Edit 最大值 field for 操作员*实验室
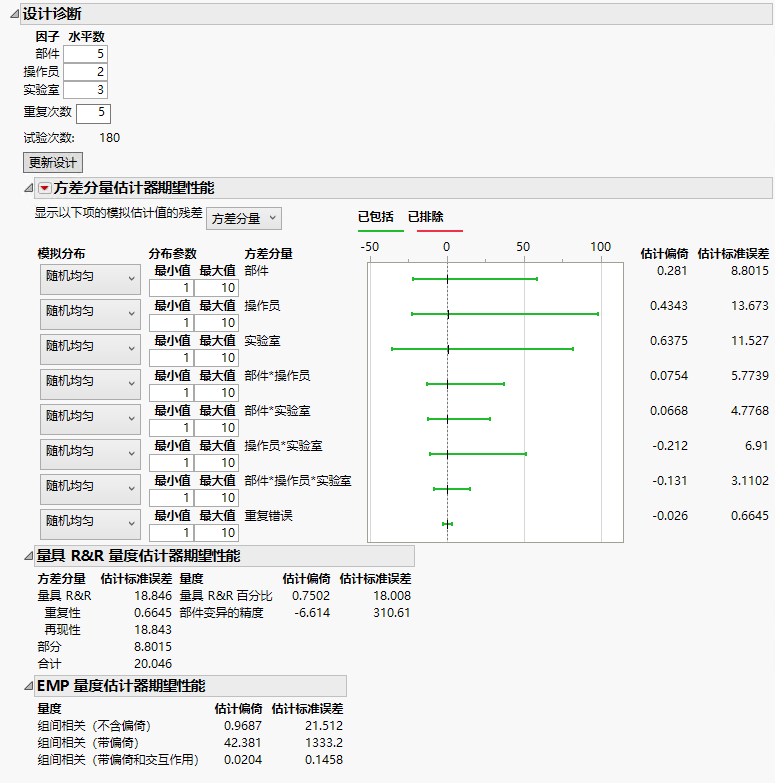Image resolution: width=775 pixels, height=783 pixels. point(216,463)
